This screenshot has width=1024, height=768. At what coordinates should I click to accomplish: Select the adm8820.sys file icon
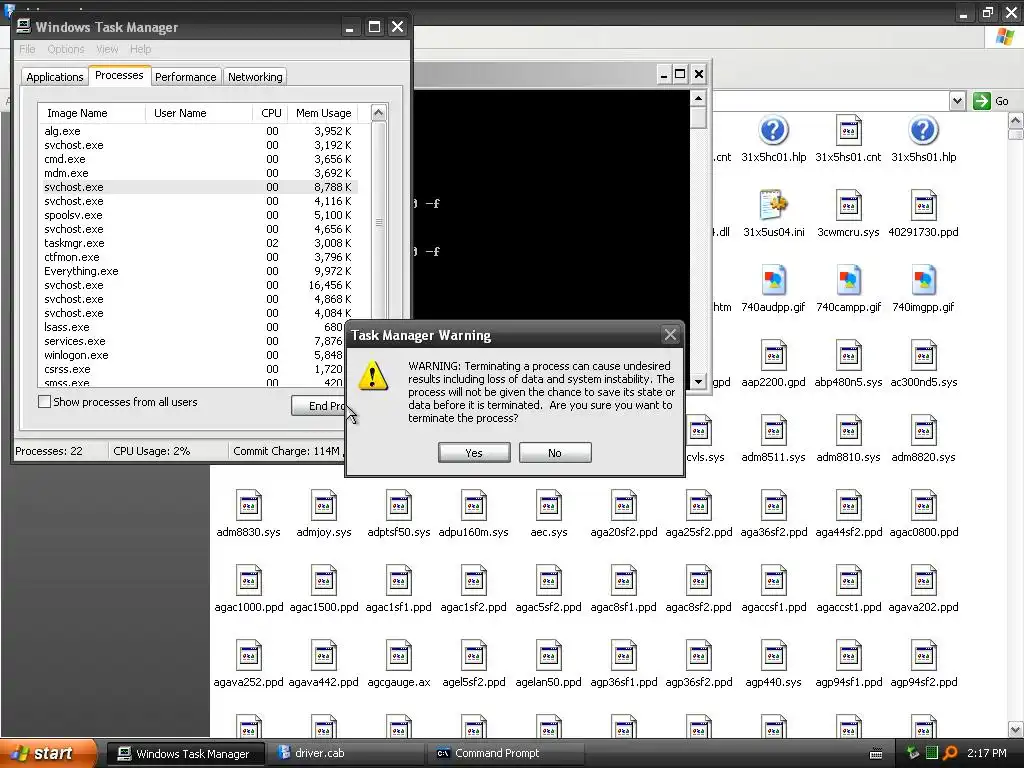(x=923, y=430)
